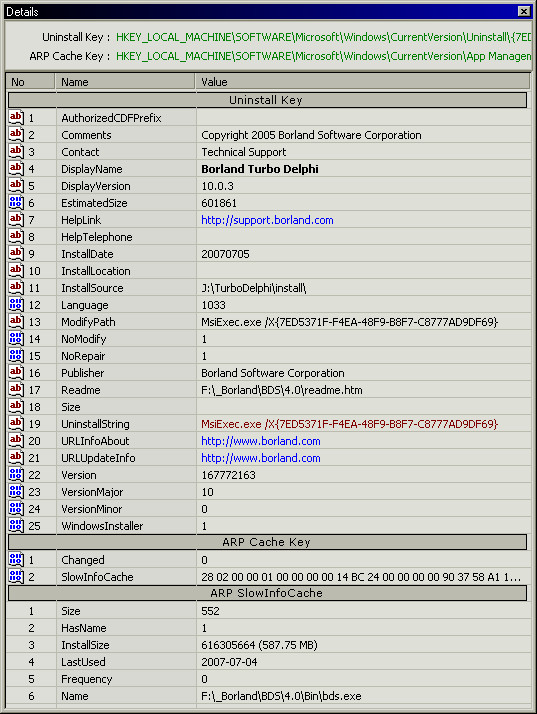Click the red UninstallString MsiExec command
This screenshot has width=537, height=714.
click(349, 424)
